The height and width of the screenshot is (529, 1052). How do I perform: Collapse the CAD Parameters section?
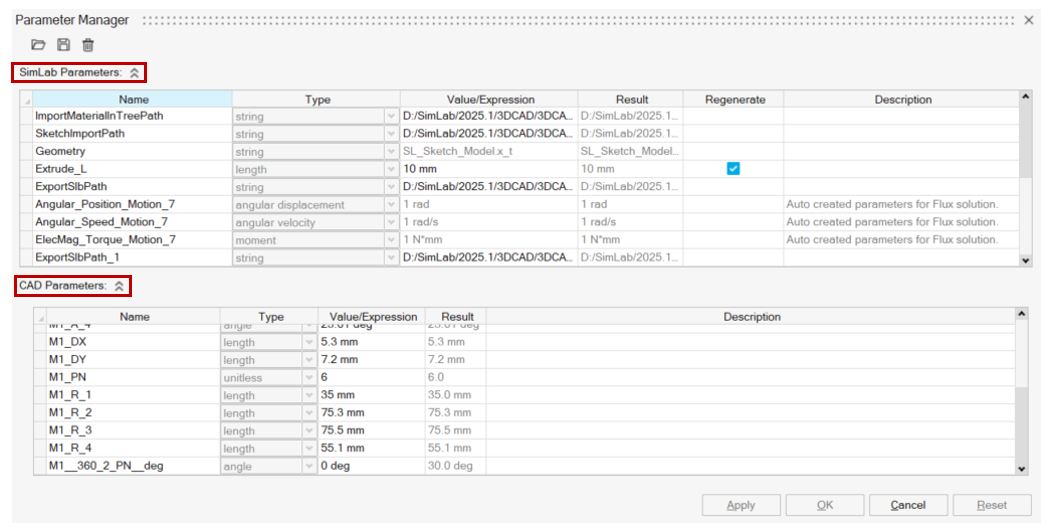click(x=119, y=286)
